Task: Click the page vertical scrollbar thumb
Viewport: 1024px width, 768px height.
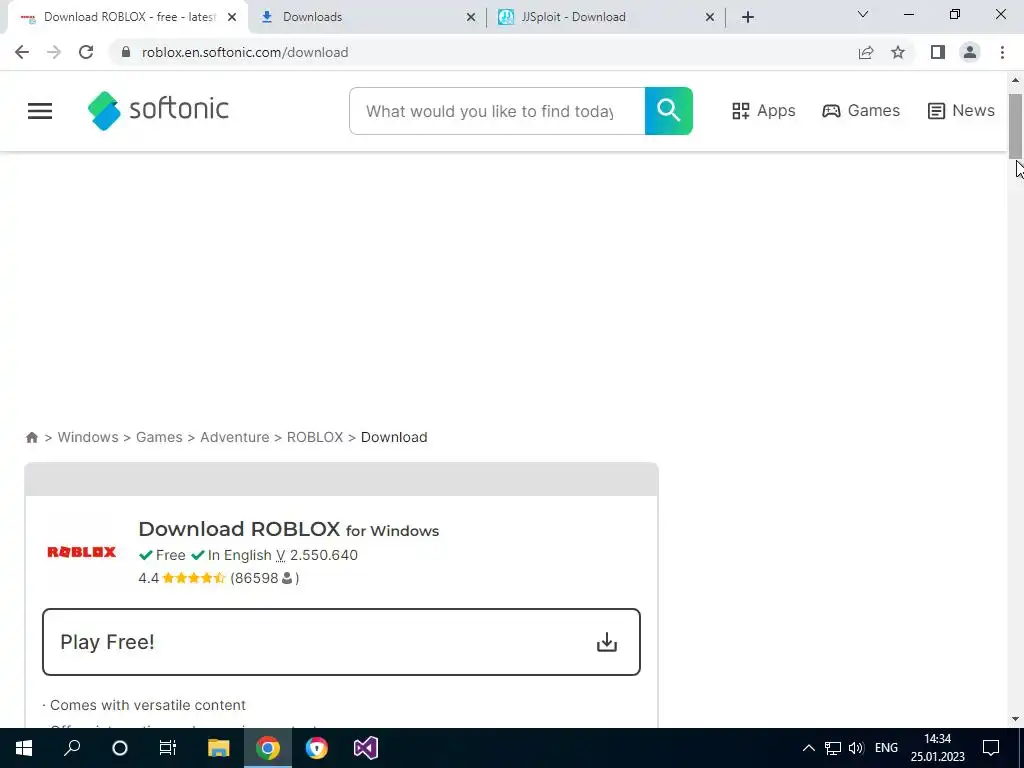Action: click(1016, 126)
